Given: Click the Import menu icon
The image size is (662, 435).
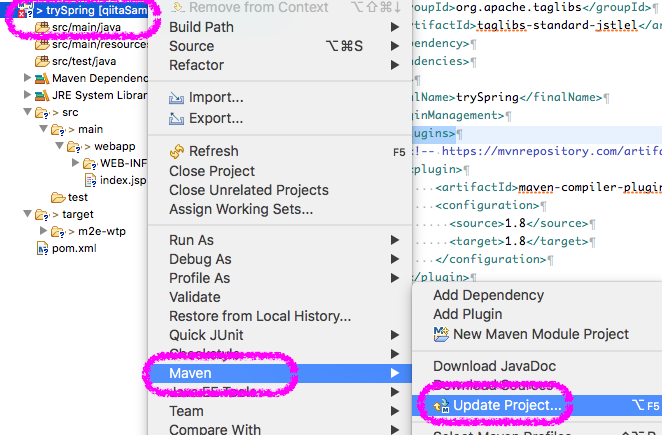Looking at the screenshot, I should [176, 98].
